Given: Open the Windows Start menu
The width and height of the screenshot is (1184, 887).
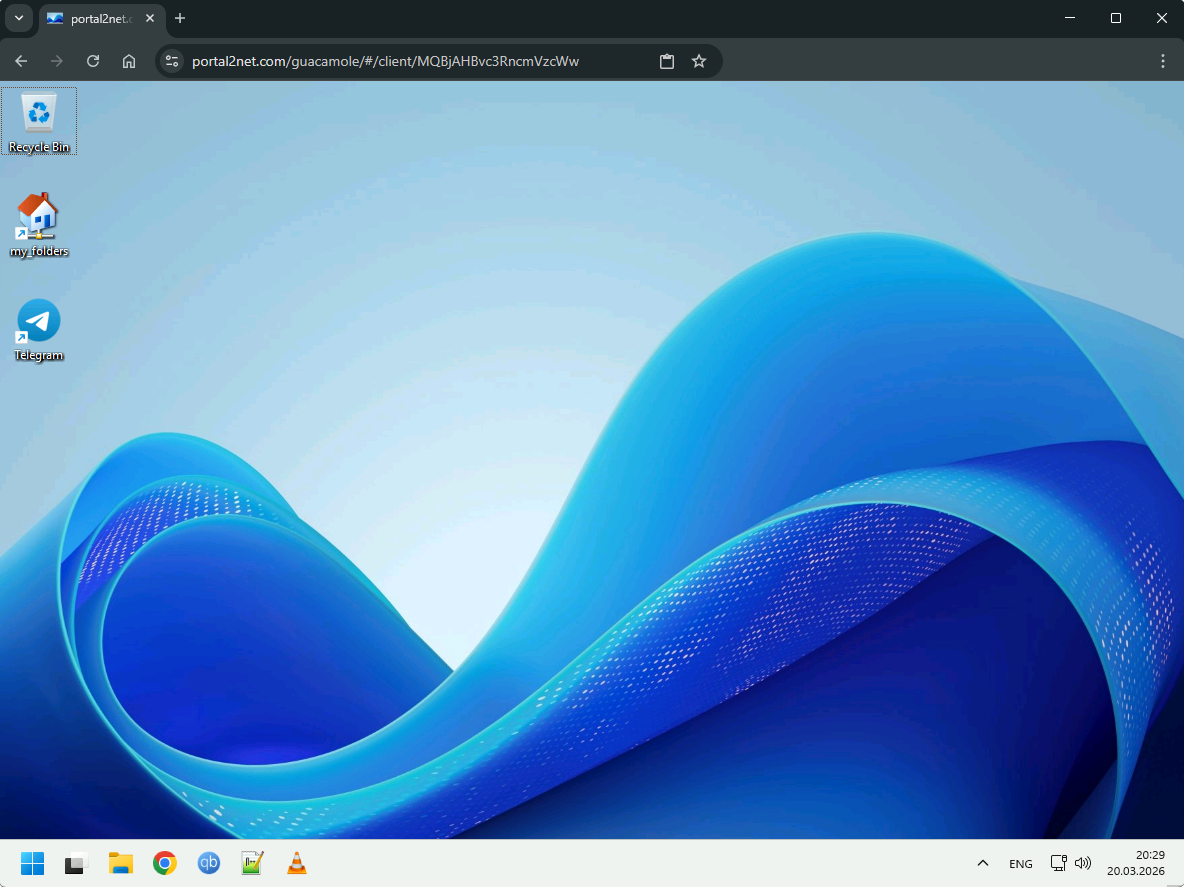Looking at the screenshot, I should pyautogui.click(x=32, y=863).
